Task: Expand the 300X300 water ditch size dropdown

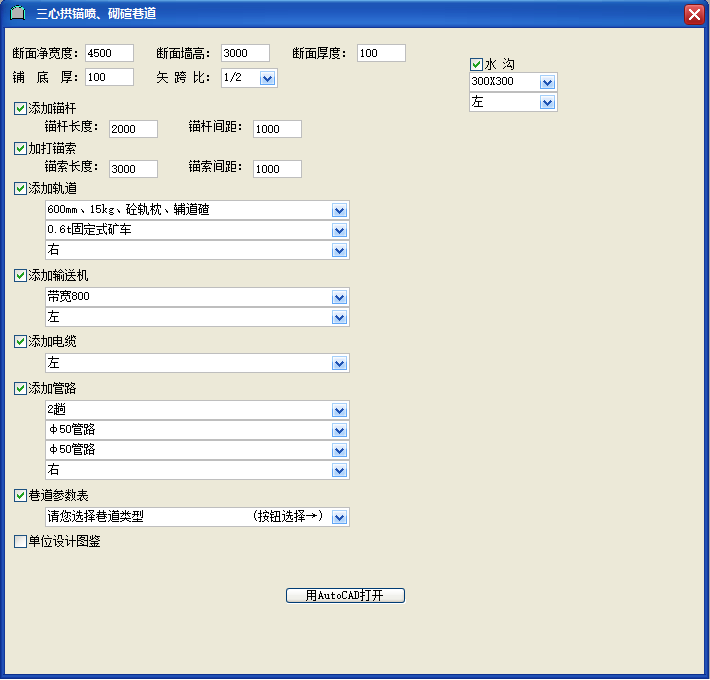Action: 547,82
